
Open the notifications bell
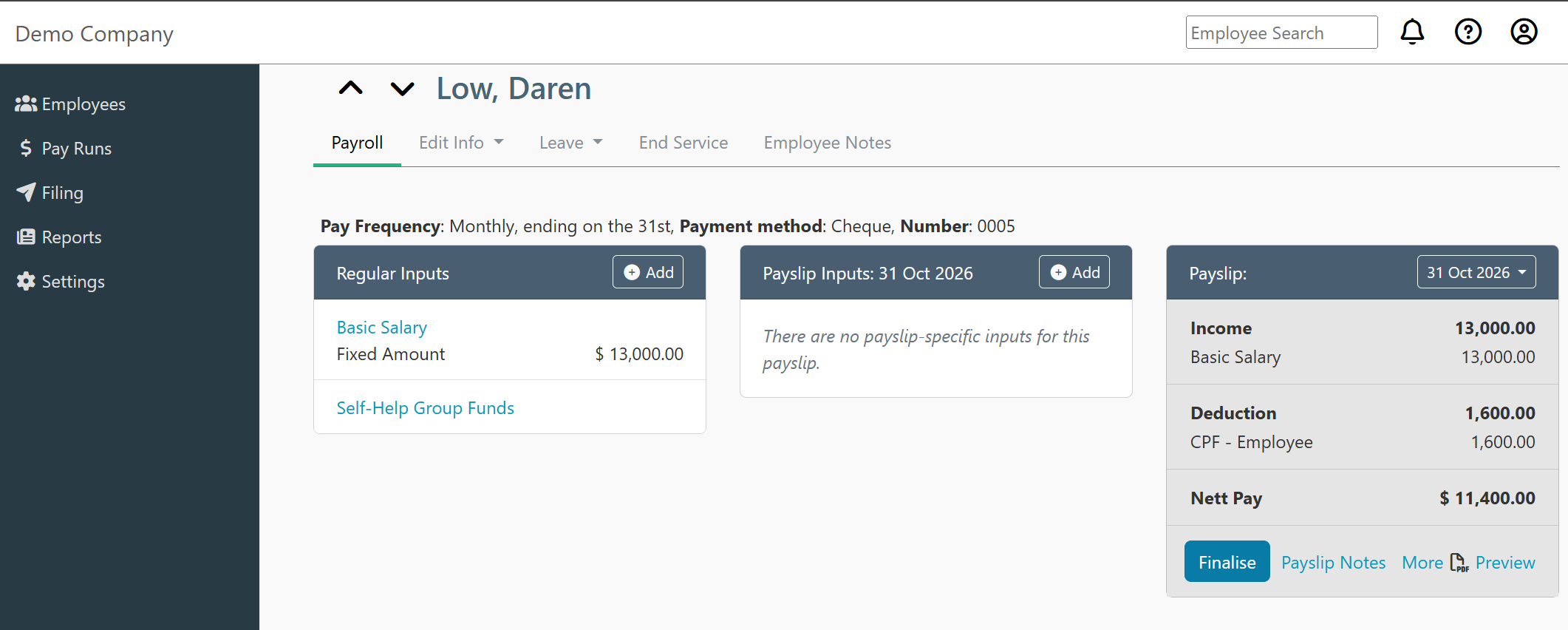point(1412,32)
